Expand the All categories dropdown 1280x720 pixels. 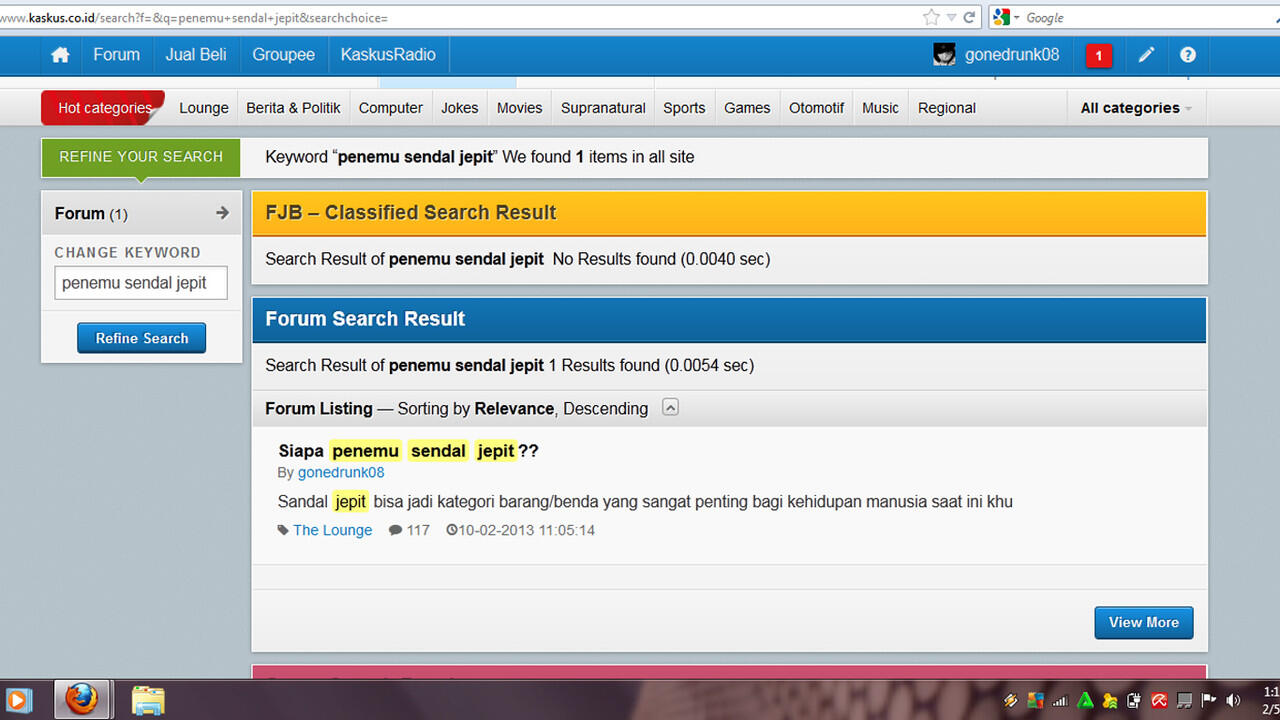click(1137, 108)
